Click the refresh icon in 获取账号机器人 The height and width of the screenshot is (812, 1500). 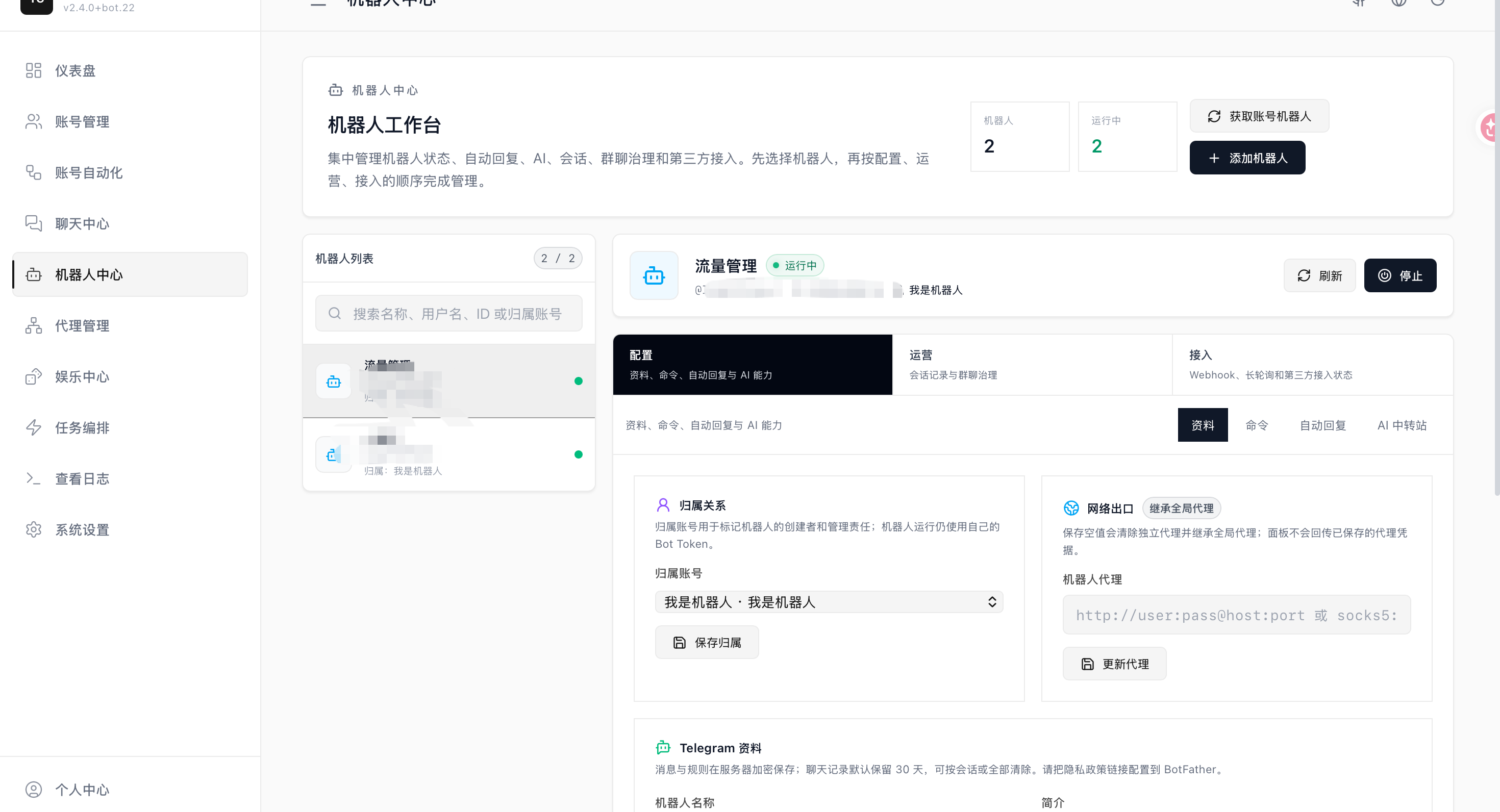pyautogui.click(x=1214, y=116)
